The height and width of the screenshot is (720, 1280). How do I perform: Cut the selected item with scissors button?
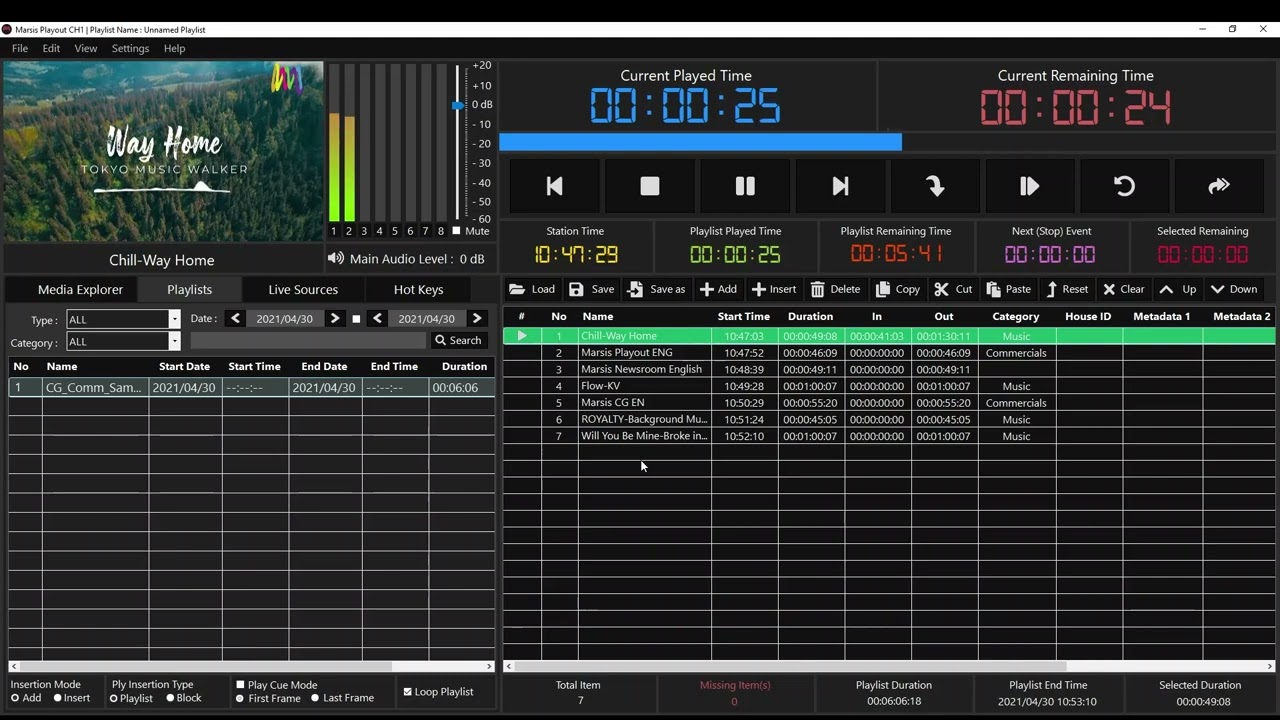pyautogui.click(x=953, y=289)
